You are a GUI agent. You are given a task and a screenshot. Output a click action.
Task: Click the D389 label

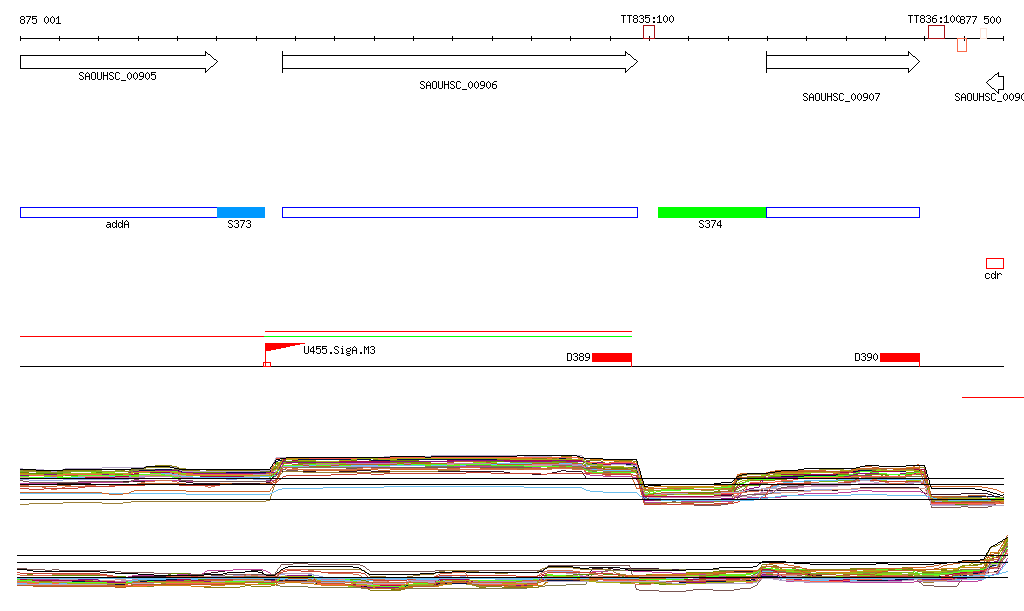click(x=578, y=357)
